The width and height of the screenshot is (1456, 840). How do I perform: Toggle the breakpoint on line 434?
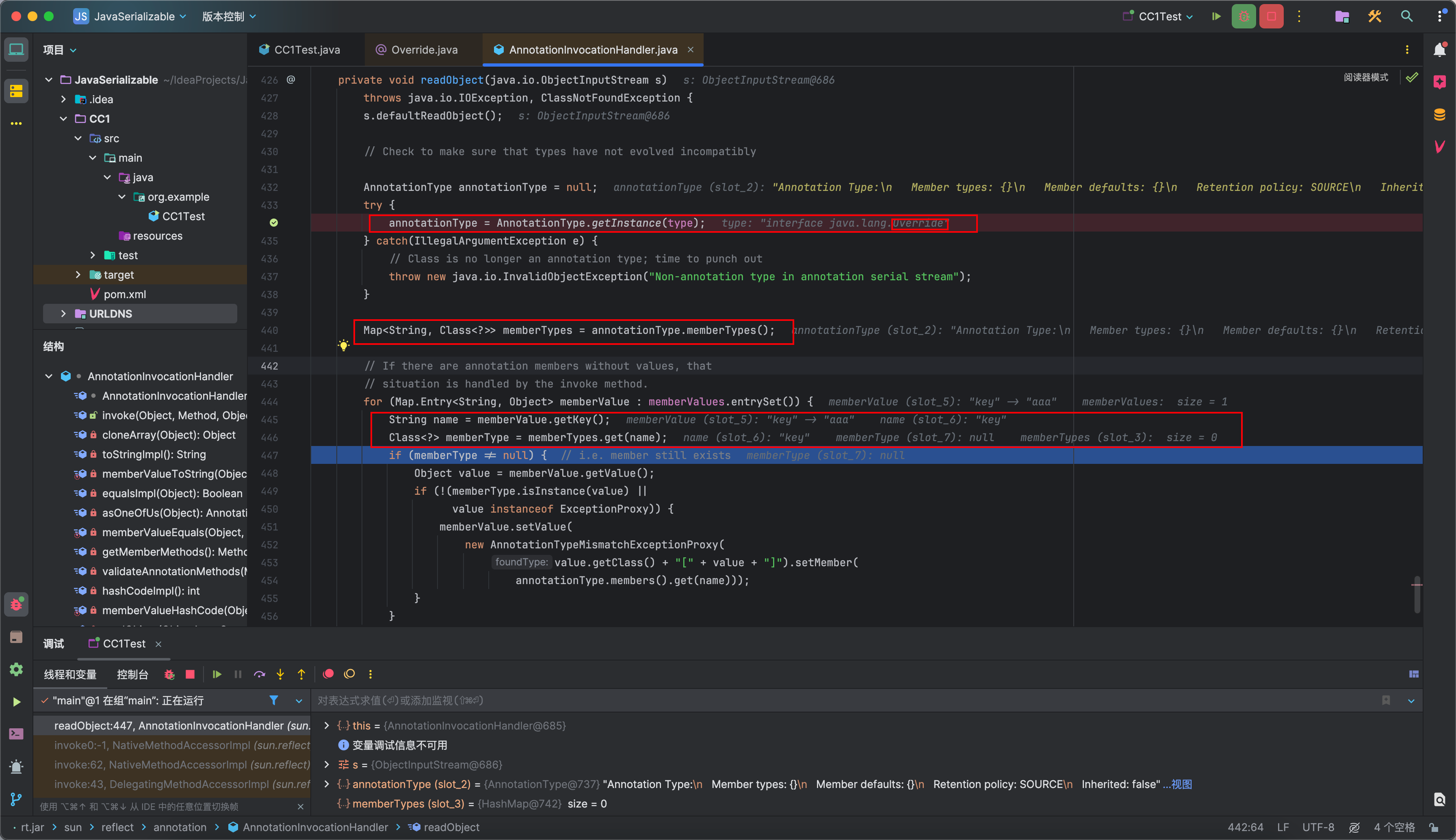273,223
